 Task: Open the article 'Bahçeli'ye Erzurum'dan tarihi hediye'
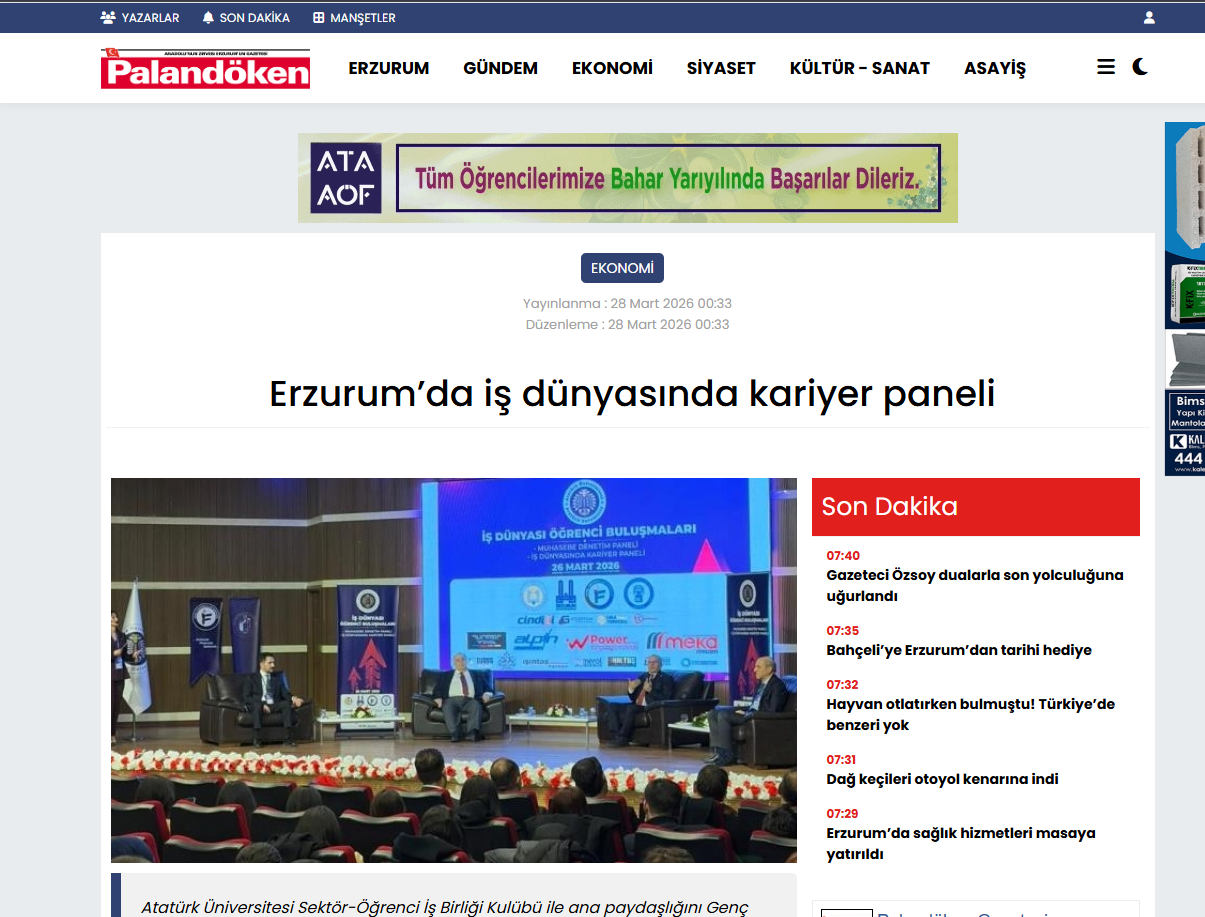958,650
